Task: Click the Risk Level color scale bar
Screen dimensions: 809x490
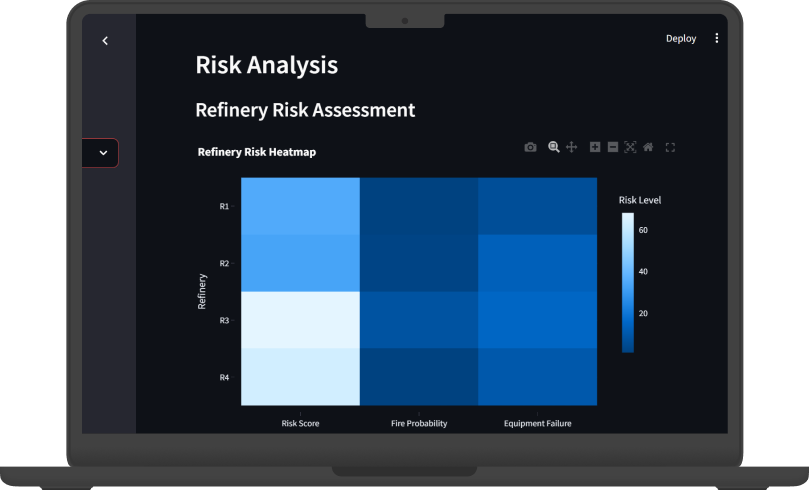Action: 627,283
